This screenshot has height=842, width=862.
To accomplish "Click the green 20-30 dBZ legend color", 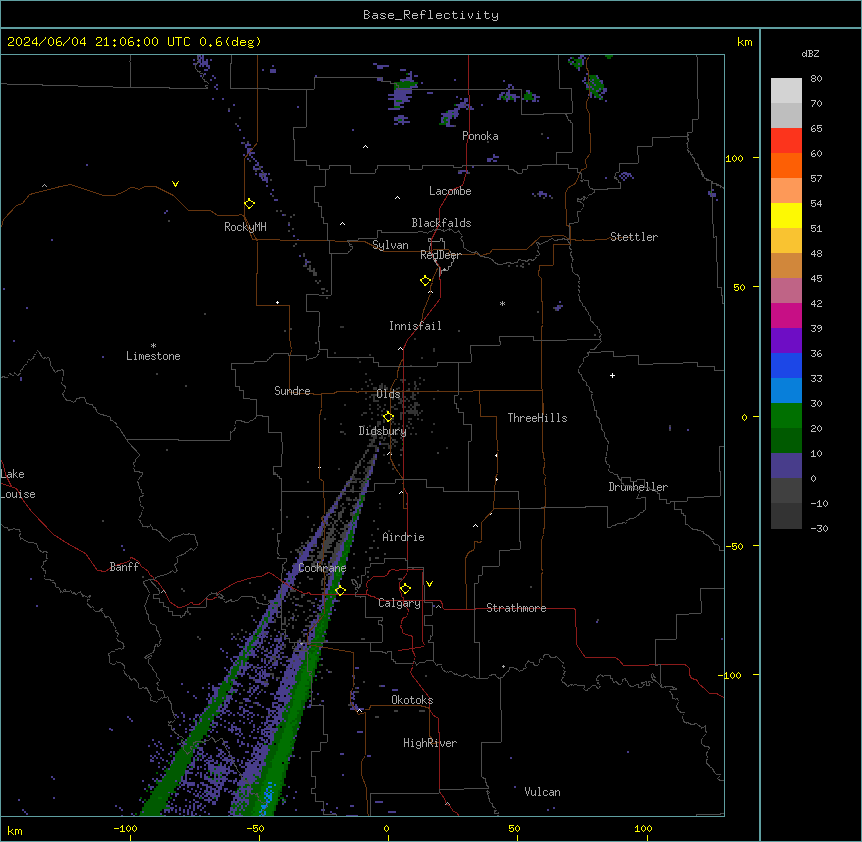I will coord(786,416).
